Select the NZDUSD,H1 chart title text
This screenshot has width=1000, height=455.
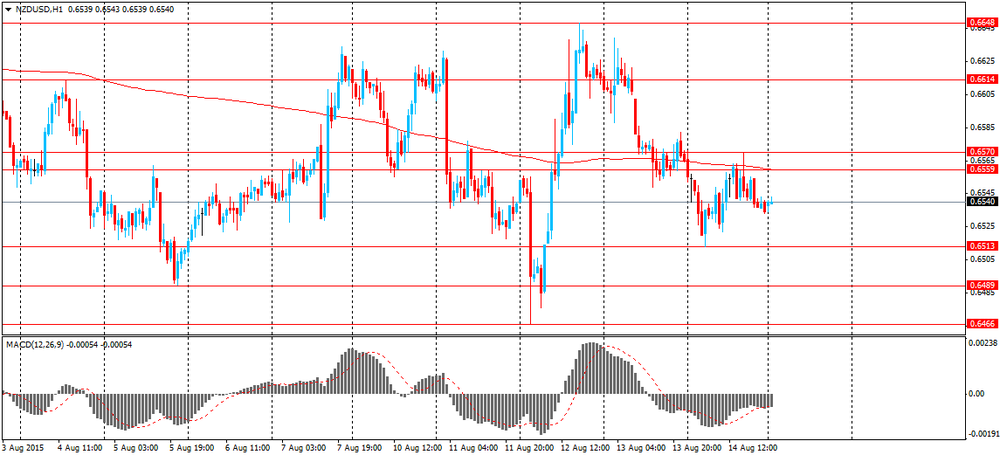[34, 10]
